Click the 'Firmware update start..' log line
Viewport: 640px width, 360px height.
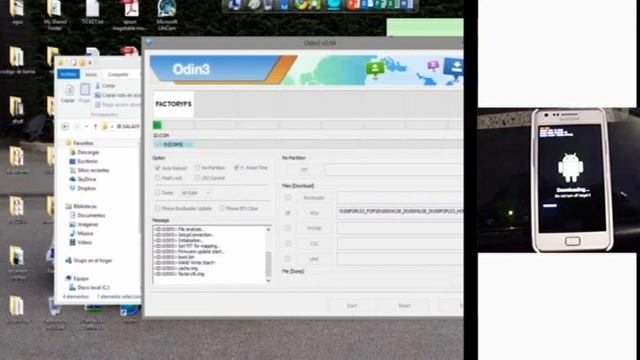point(189,251)
